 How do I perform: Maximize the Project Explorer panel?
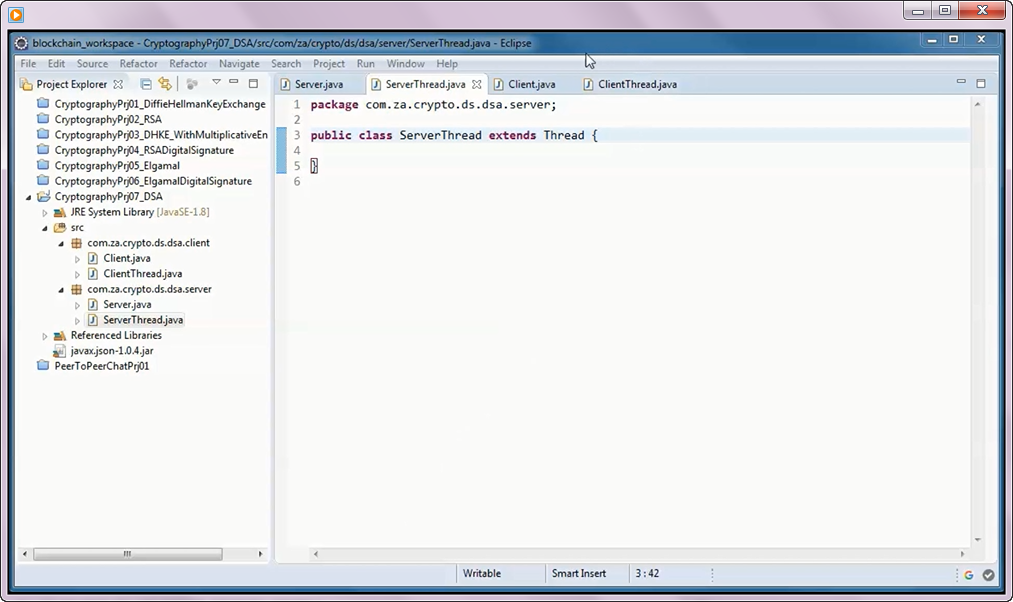coord(253,83)
